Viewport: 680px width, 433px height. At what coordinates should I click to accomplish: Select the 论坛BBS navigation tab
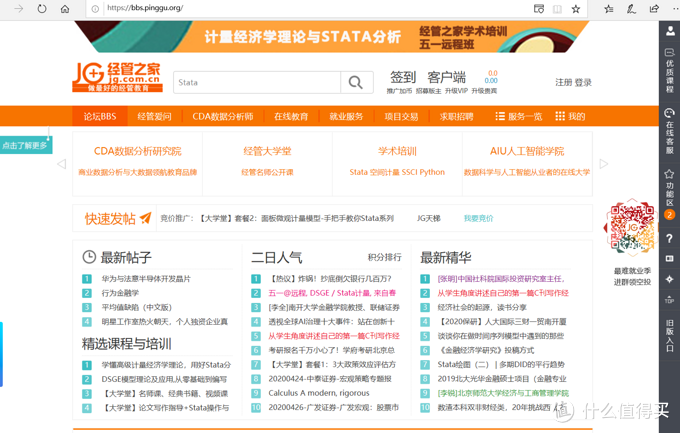pos(99,117)
